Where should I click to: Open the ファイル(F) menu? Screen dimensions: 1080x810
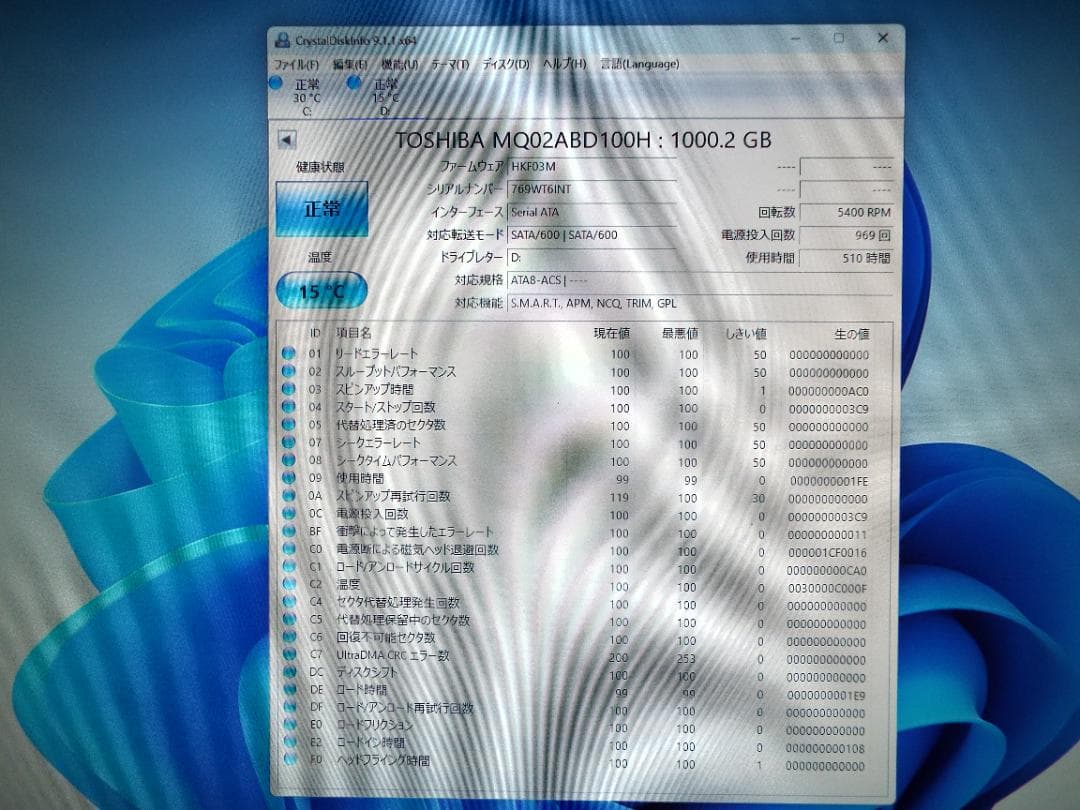coord(295,62)
